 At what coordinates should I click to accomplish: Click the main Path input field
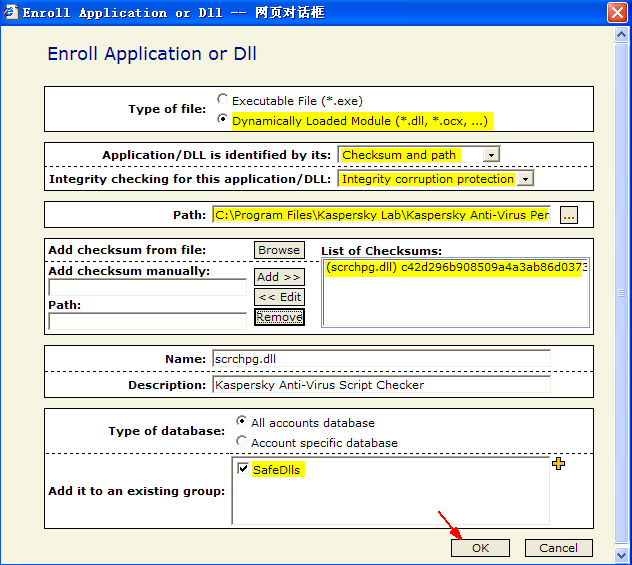pos(381,215)
